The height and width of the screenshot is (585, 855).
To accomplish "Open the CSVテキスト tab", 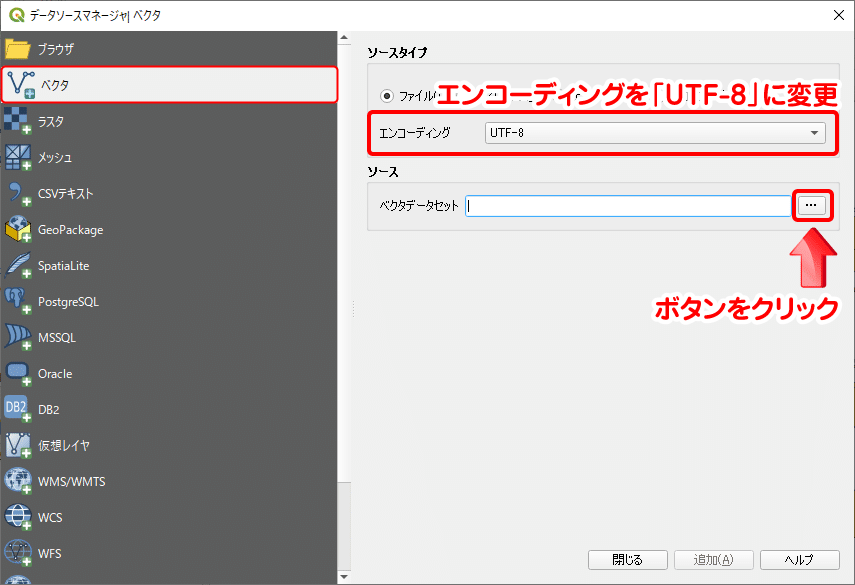I will tap(168, 194).
